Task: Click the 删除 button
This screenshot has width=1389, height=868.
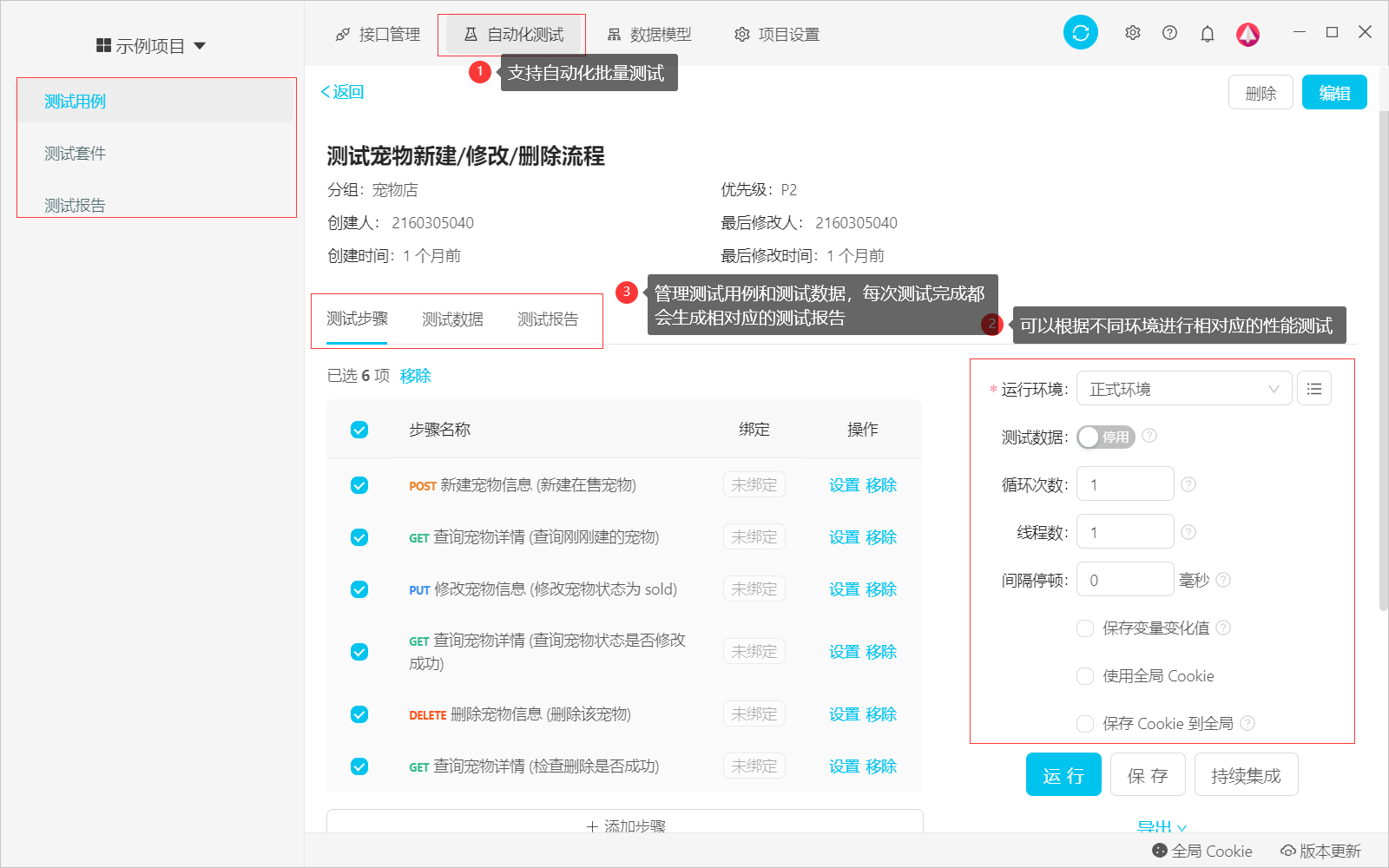Action: (x=1261, y=93)
